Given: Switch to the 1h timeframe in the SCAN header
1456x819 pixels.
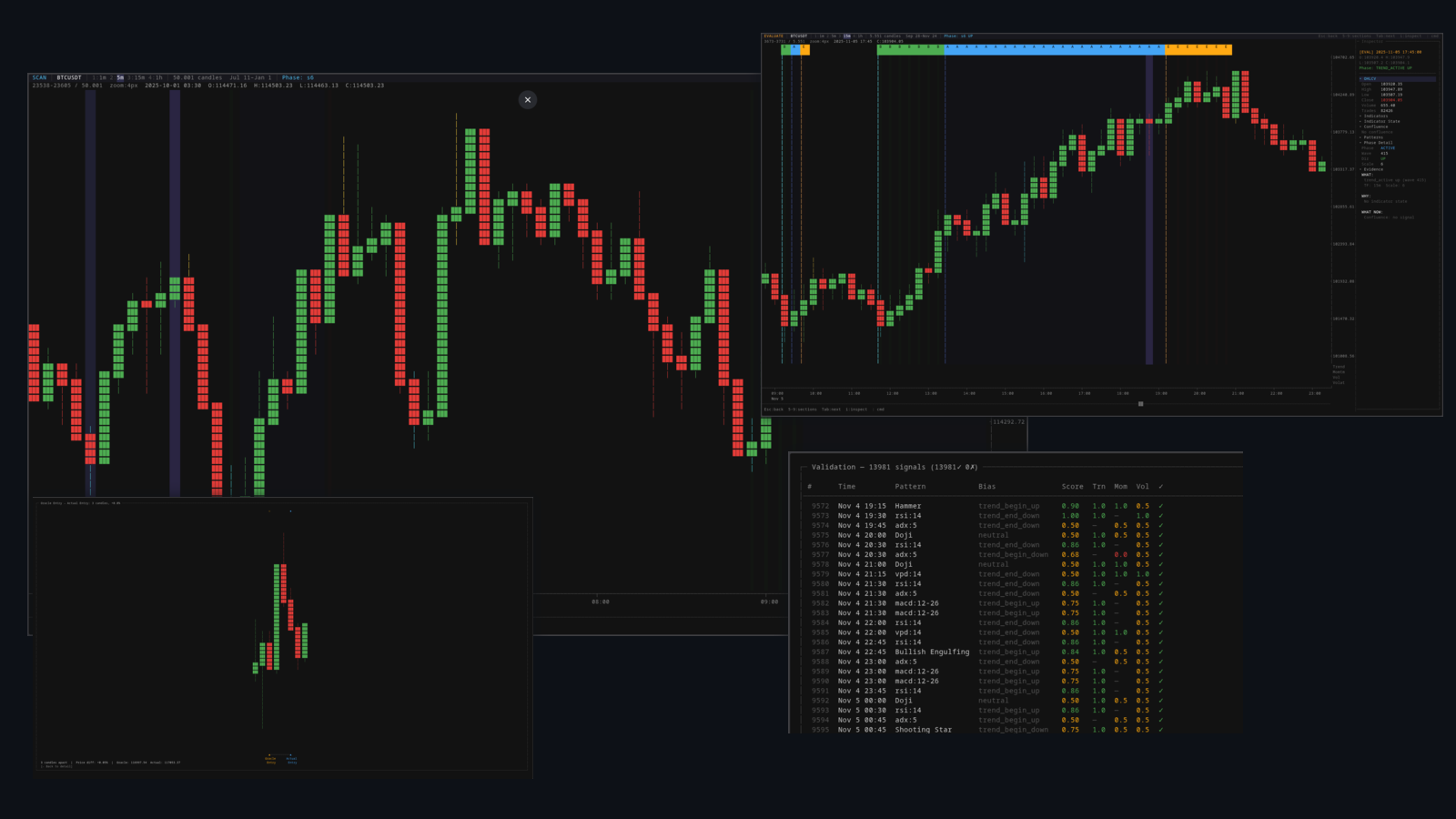Looking at the screenshot, I should pos(157,77).
